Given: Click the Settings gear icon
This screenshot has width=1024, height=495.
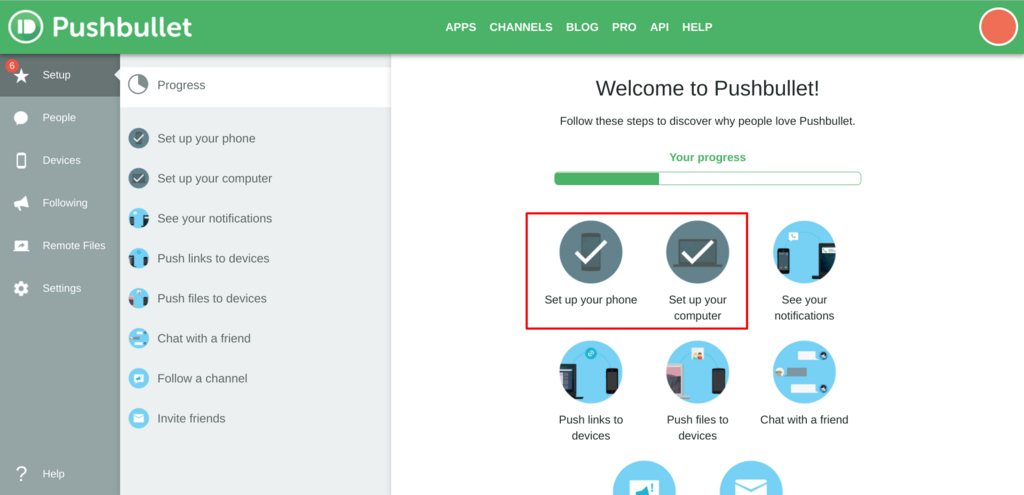Looking at the screenshot, I should pos(22,288).
